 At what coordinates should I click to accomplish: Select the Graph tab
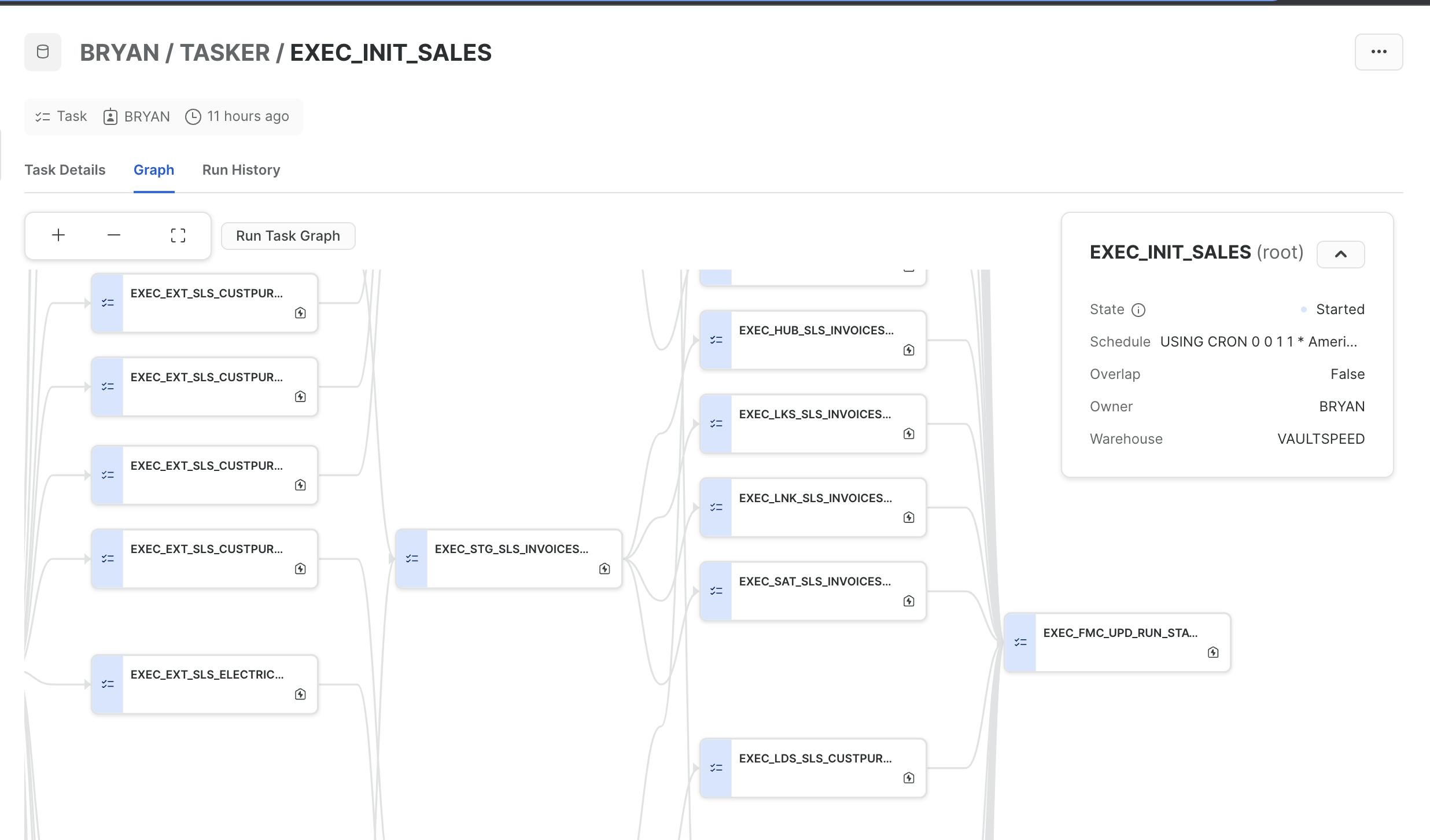[154, 170]
